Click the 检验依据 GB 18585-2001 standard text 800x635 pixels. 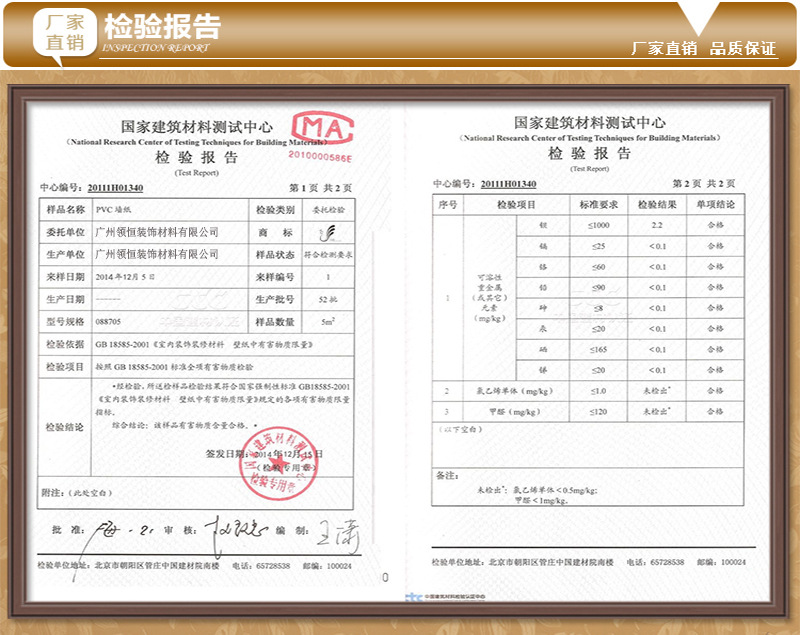point(204,345)
